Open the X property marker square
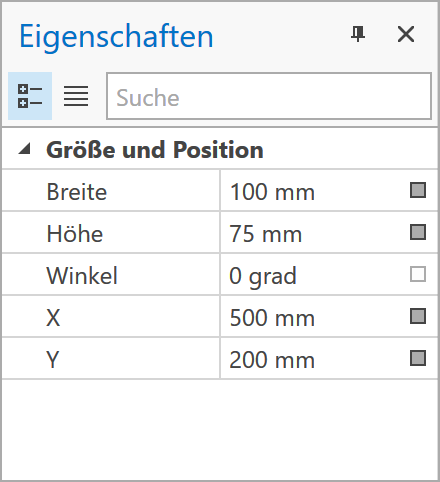 (418, 316)
